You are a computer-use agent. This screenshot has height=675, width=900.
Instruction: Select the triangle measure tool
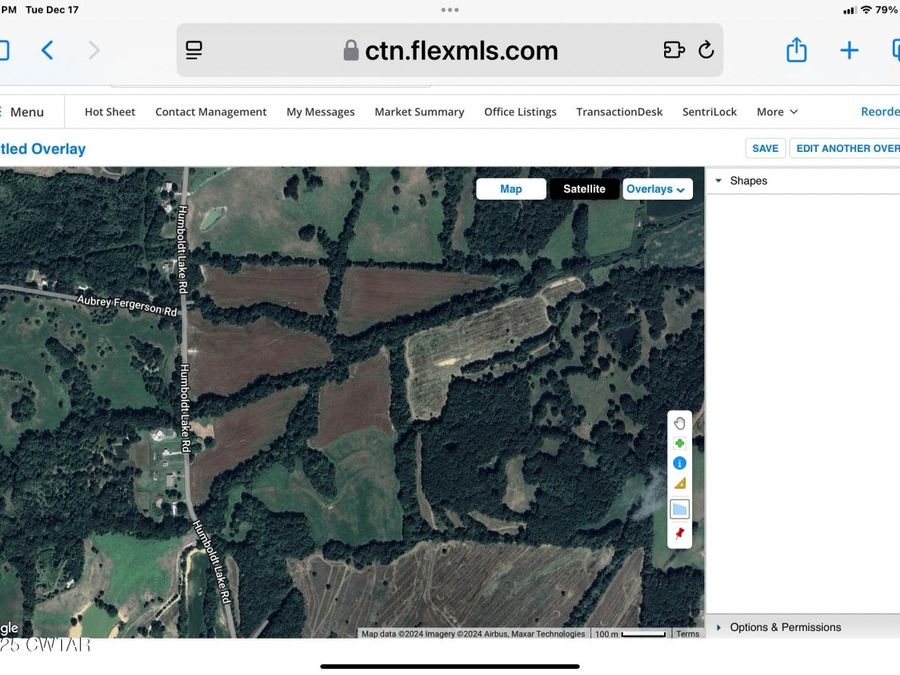680,483
